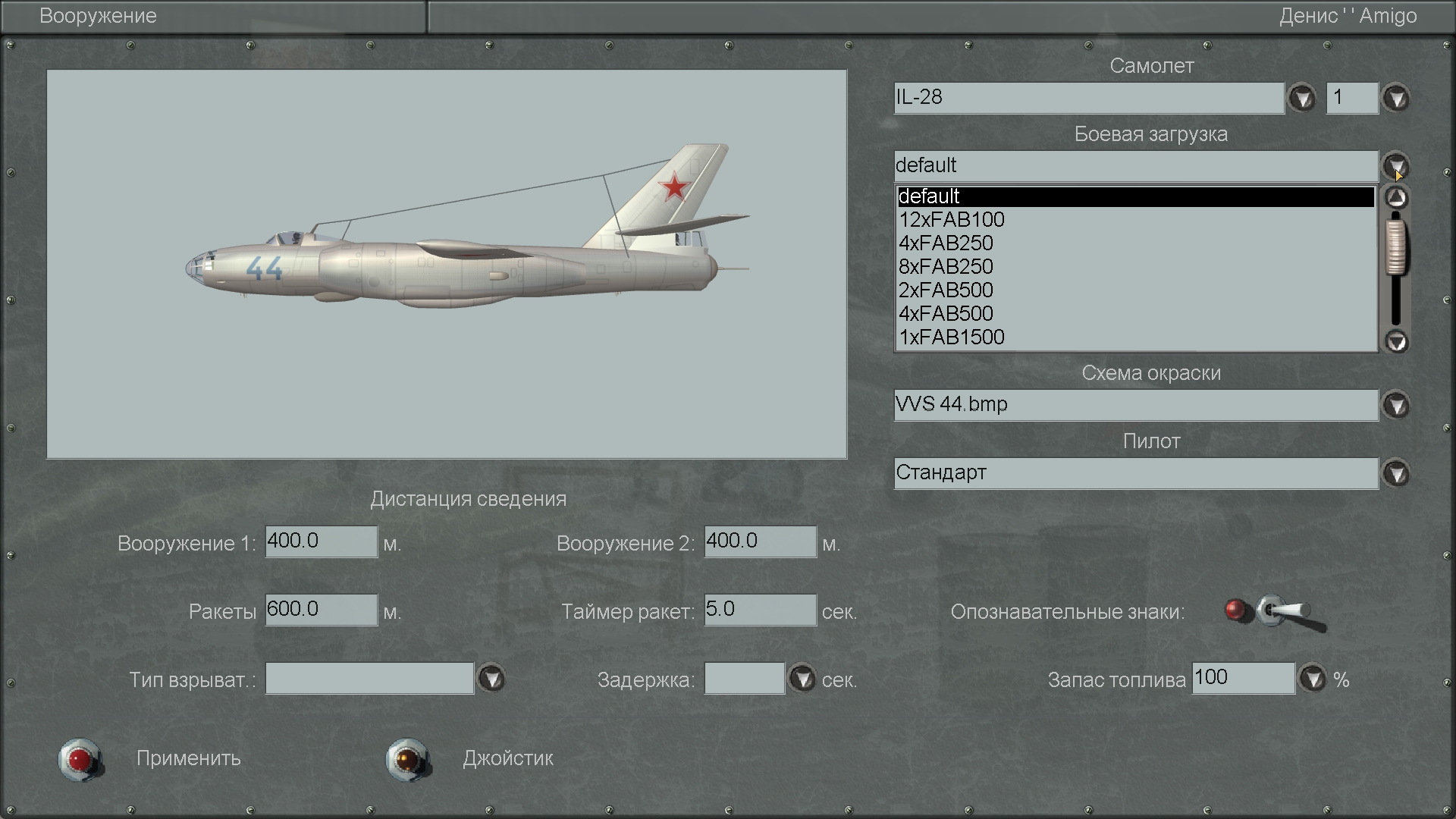Open the Запас топлива percent dropdown
This screenshot has height=819, width=1456.
pos(1313,679)
